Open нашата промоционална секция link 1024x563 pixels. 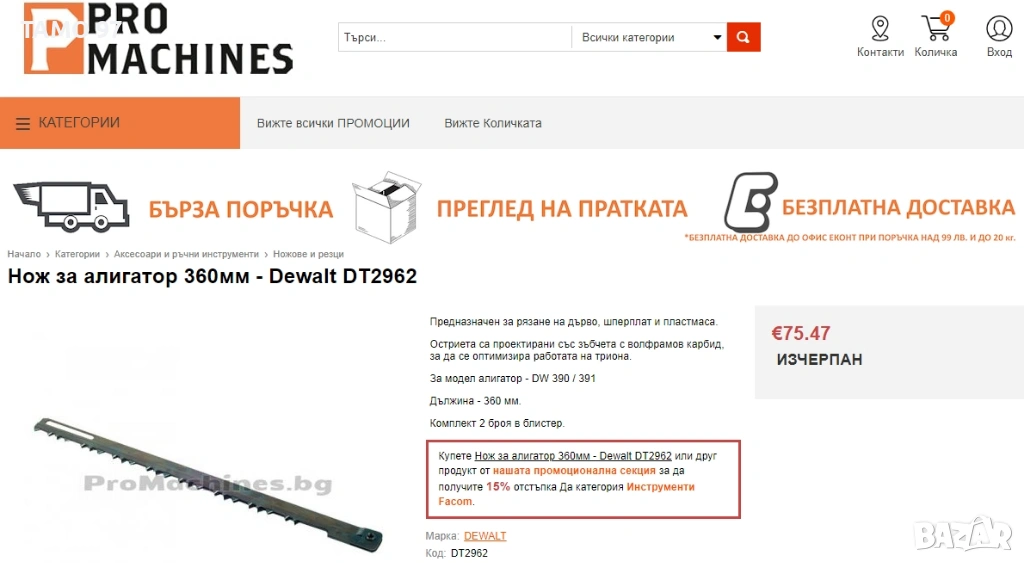(574, 470)
